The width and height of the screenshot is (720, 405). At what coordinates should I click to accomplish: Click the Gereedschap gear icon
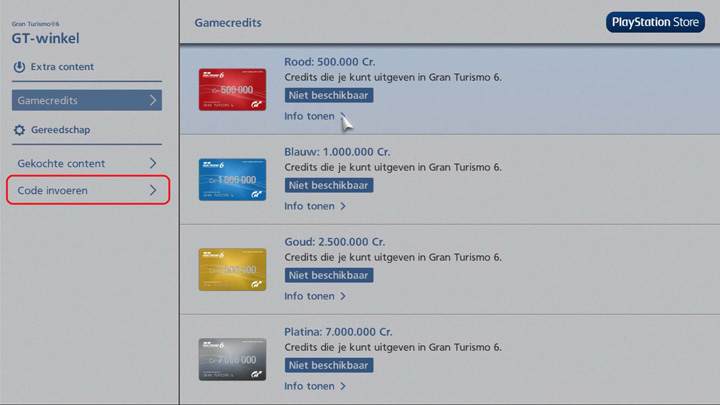click(20, 130)
